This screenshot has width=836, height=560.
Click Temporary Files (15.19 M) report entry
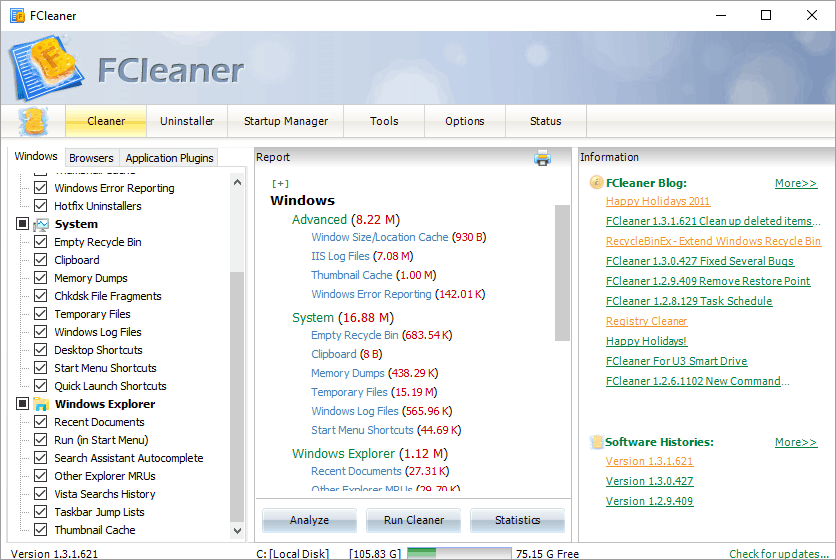click(x=374, y=392)
